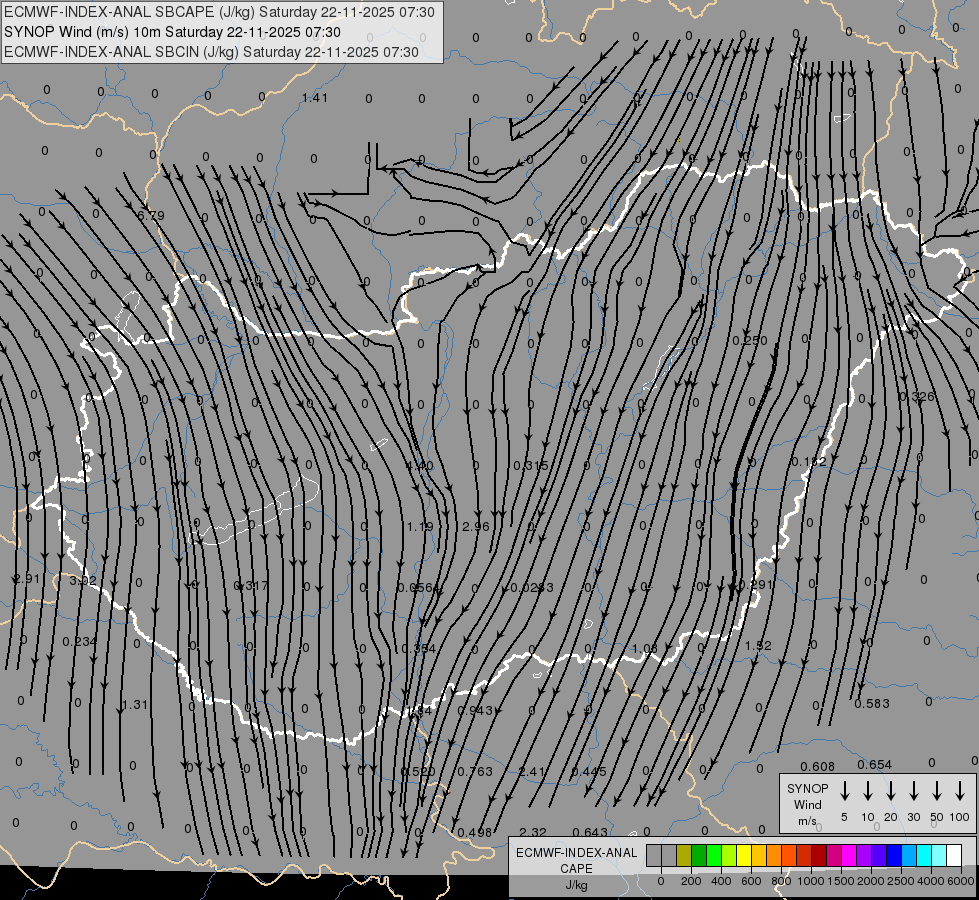Click the wind speed label '100' in the legend
979x900 pixels.
(960, 817)
